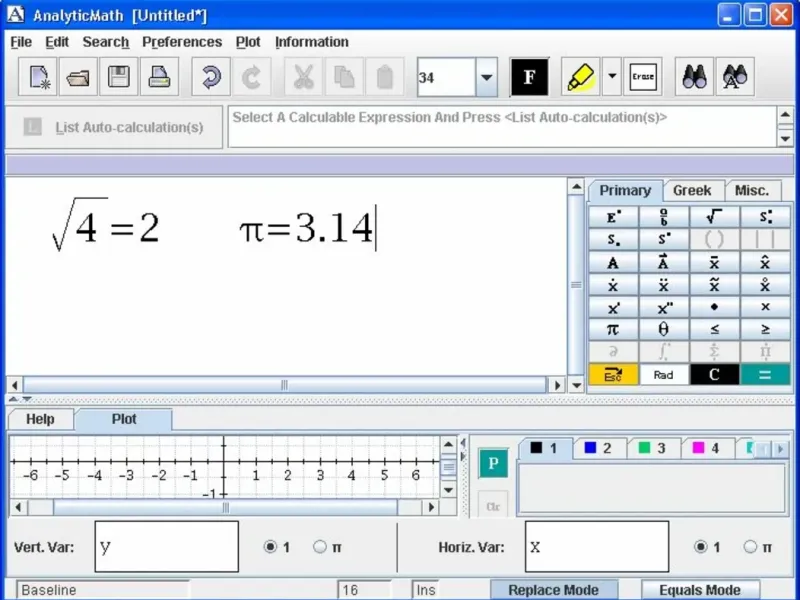Viewport: 800px width, 600px height.
Task: Select the yellow highlighter tool
Action: point(580,77)
